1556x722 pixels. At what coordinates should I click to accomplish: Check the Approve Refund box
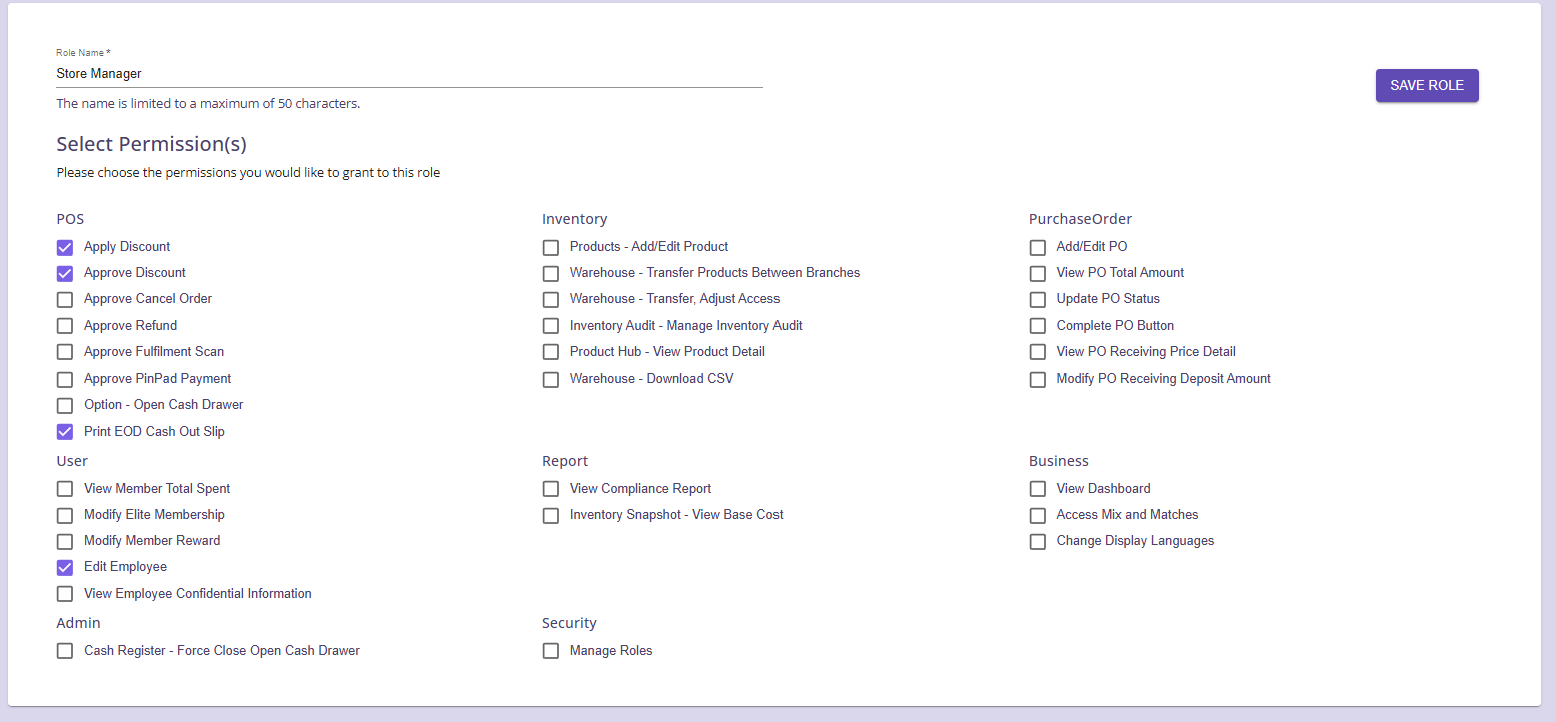pyautogui.click(x=65, y=326)
